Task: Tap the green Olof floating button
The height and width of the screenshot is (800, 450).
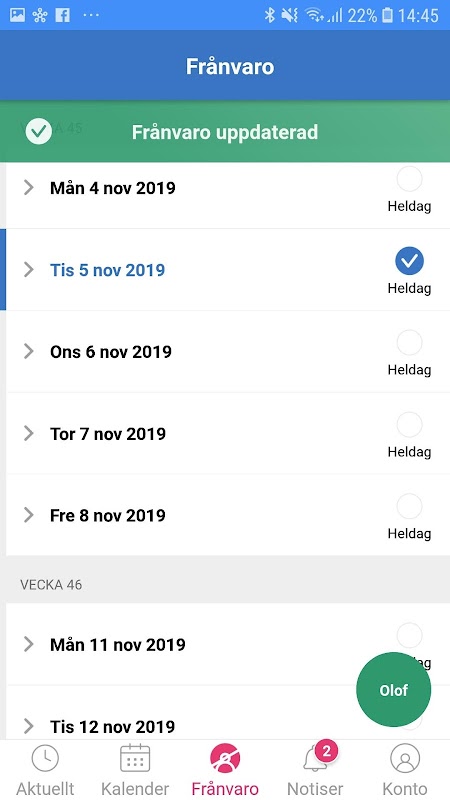Action: [x=393, y=690]
